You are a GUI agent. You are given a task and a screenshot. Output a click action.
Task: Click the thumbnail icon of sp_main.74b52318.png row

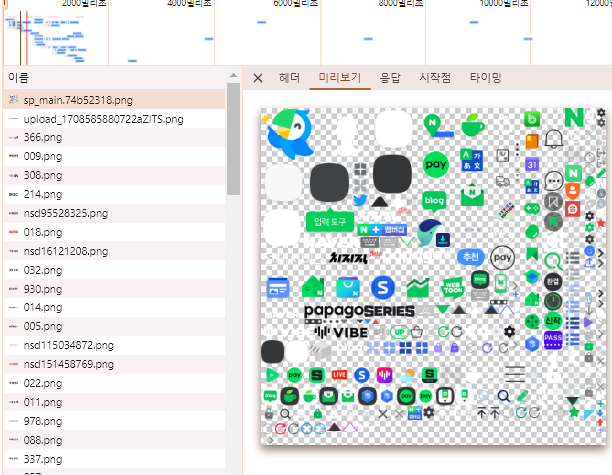click(13, 100)
